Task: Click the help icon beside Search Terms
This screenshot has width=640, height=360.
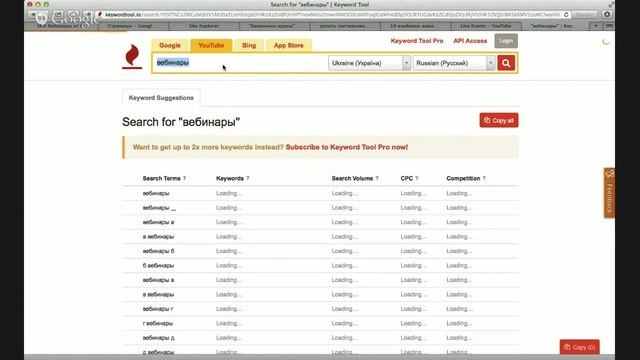Action: 184,178
